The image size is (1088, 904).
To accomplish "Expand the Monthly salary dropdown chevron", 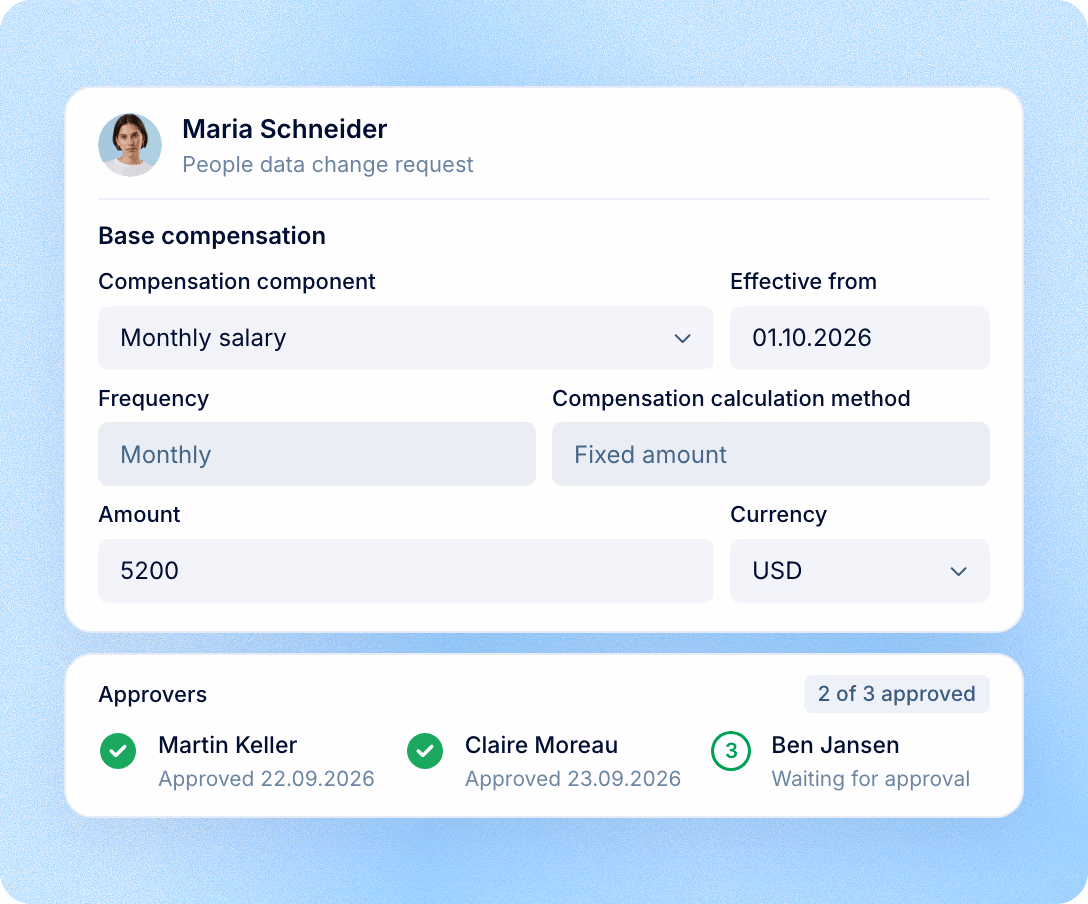I will pyautogui.click(x=683, y=339).
